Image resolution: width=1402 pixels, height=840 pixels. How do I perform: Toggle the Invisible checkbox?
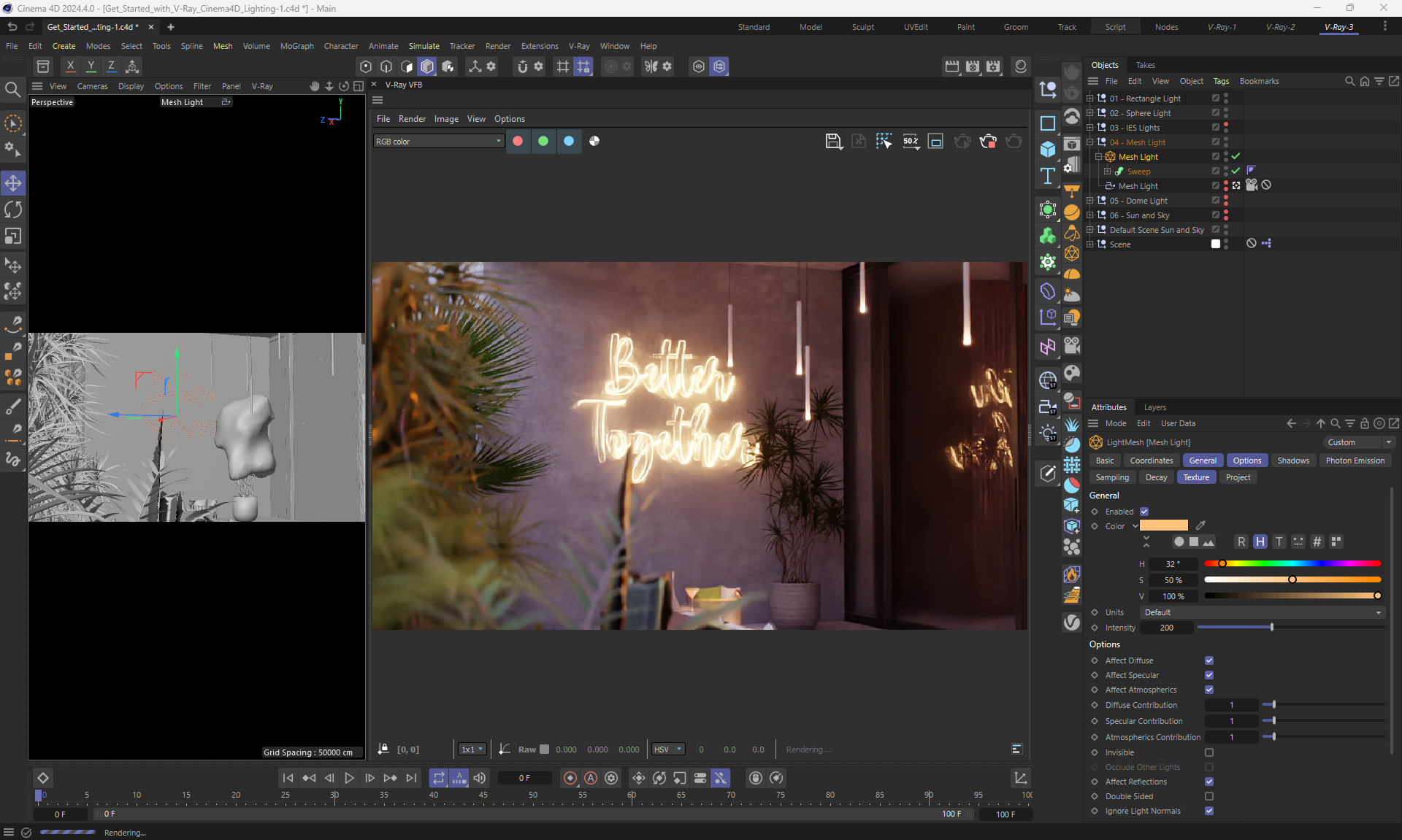[1209, 752]
